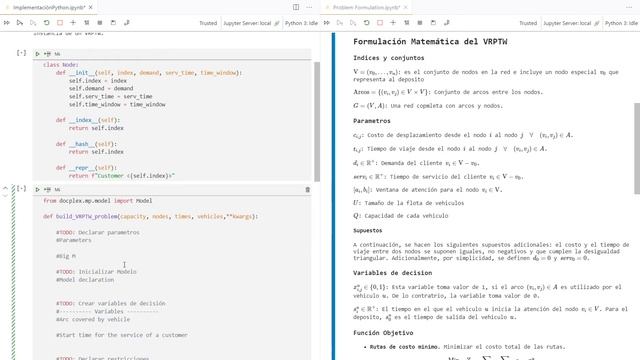Run all cells in Problem Formulation notebook
Viewport: 640px width, 360px height.
(327, 23)
